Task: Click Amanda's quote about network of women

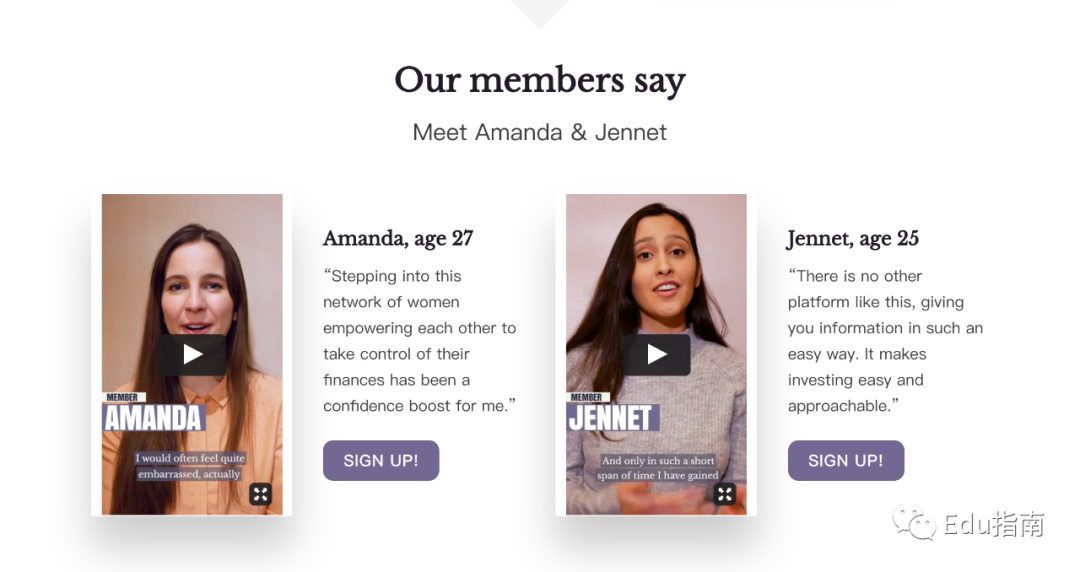Action: point(419,341)
